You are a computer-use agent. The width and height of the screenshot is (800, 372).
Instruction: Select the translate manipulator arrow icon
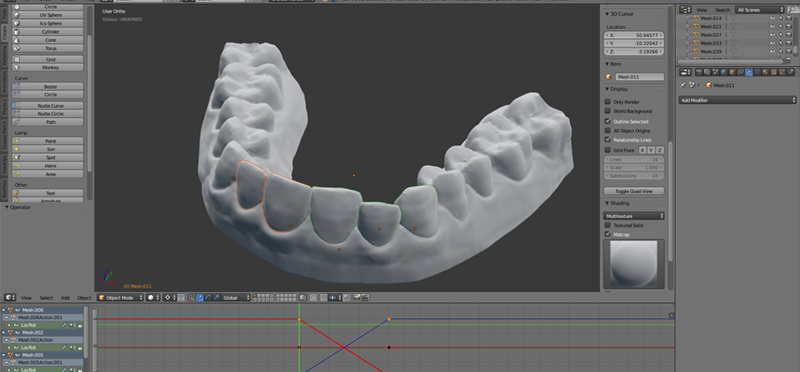[199, 297]
